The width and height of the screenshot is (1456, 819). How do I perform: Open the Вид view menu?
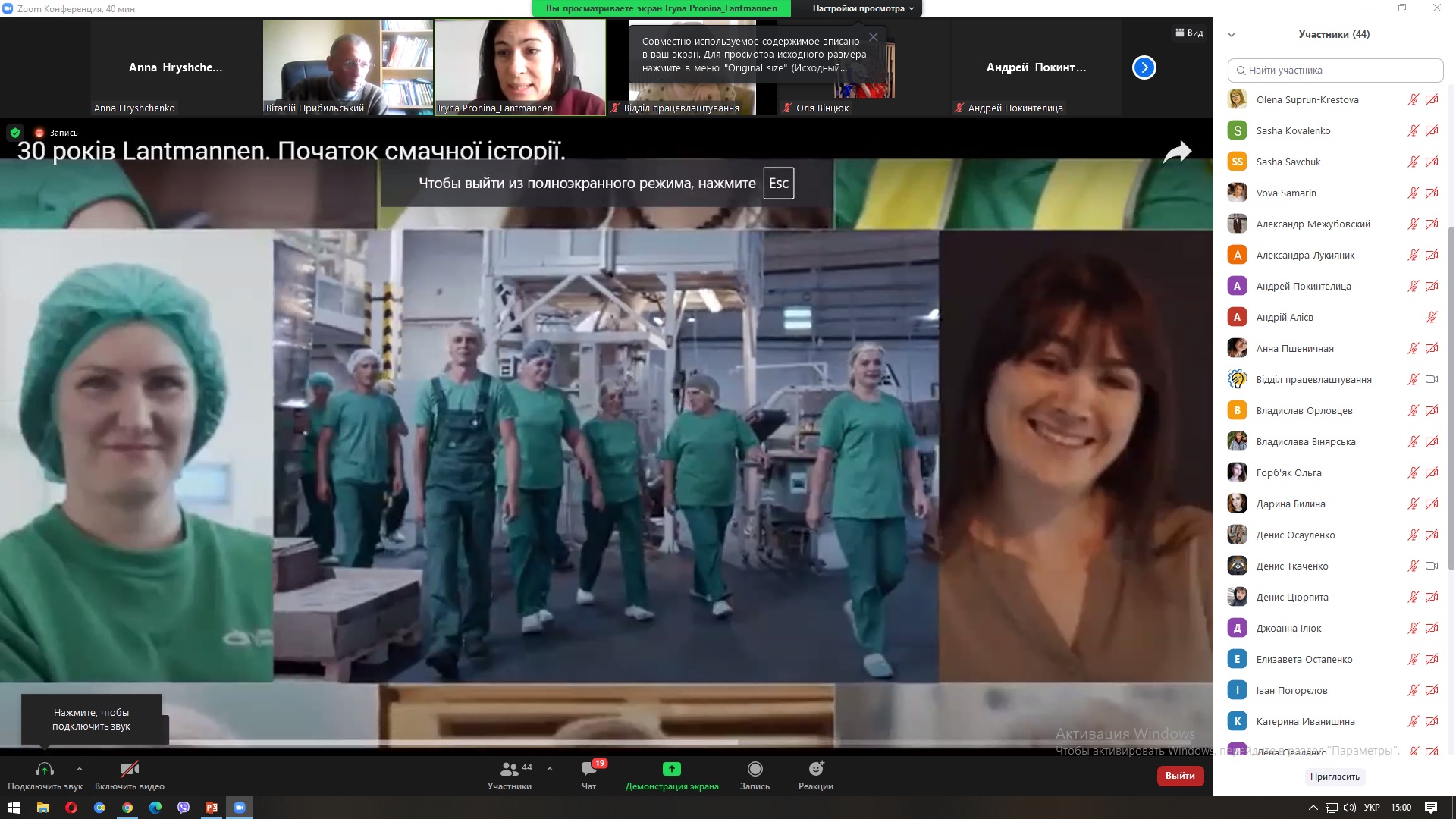coord(1189,33)
